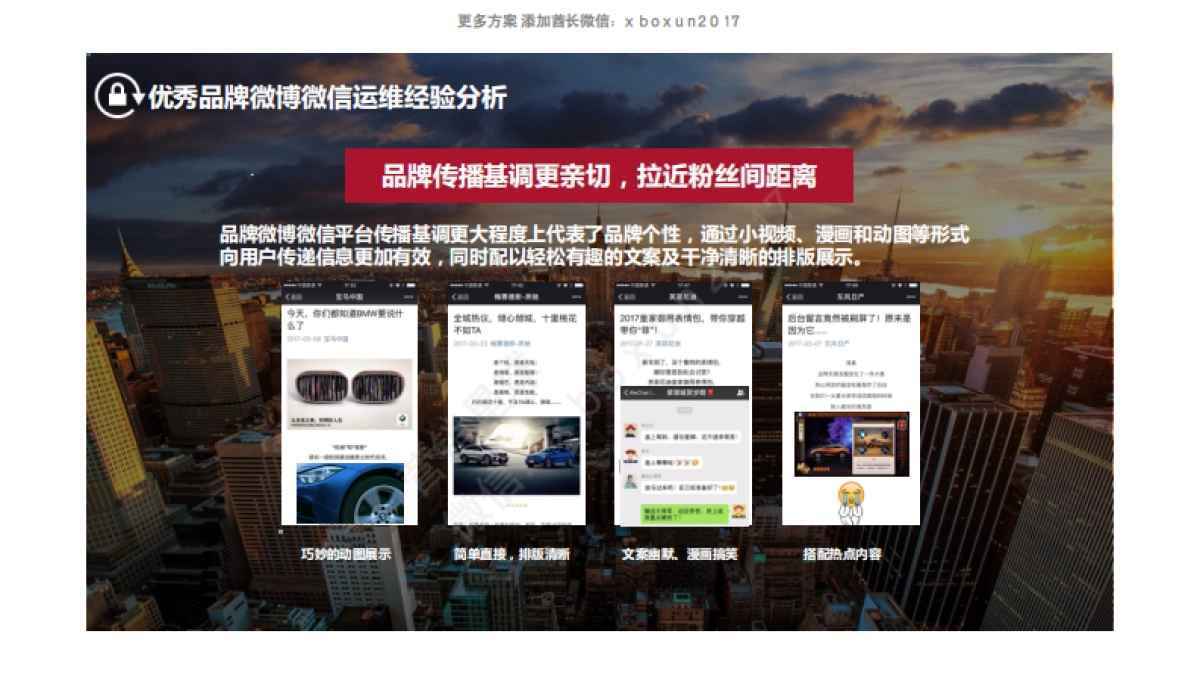
Task: Tap the back arrow on the 梅赛德斯-奔驰 article
Action: pyautogui.click(x=454, y=297)
